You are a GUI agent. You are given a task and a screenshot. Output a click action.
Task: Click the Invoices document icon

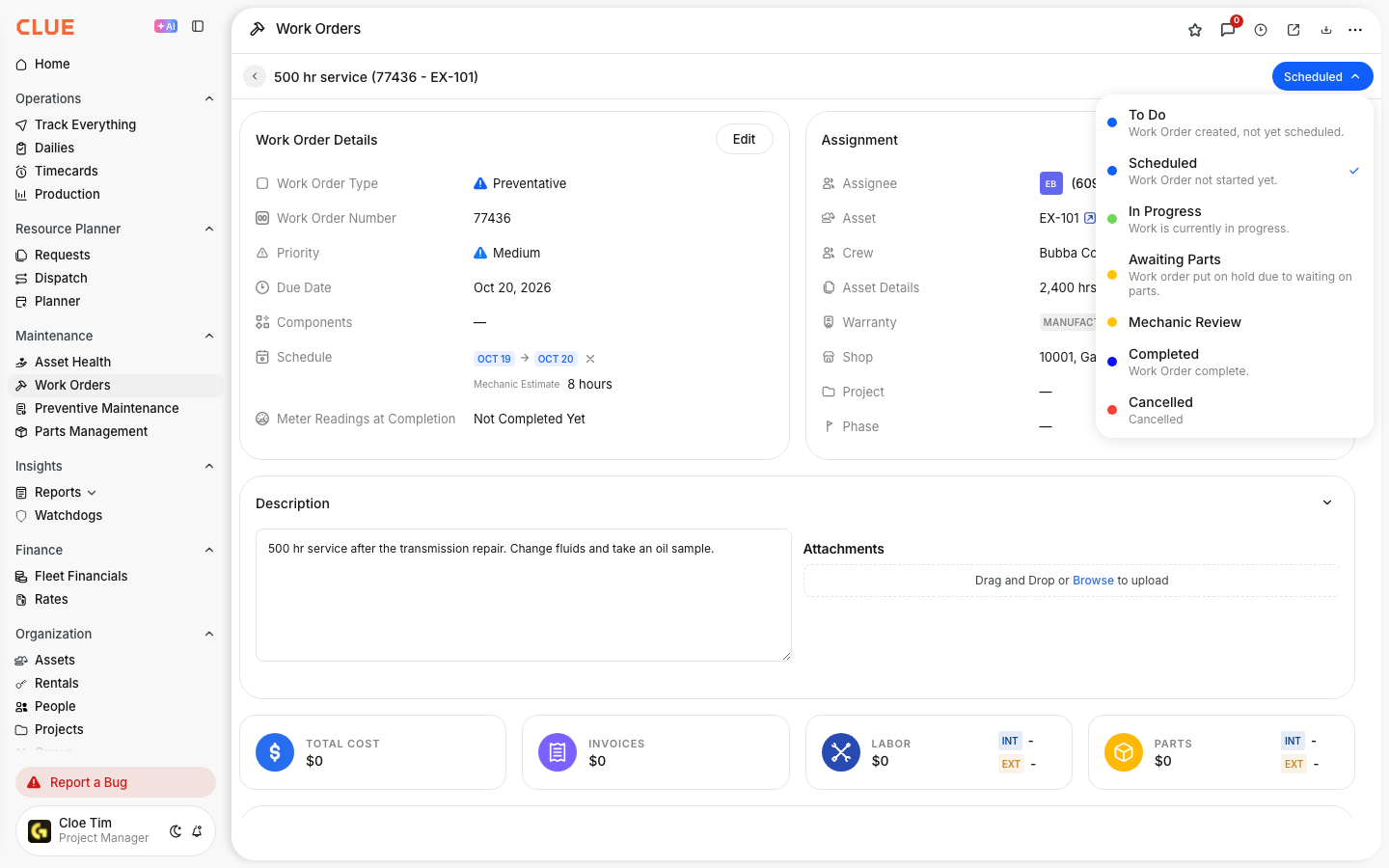click(558, 752)
